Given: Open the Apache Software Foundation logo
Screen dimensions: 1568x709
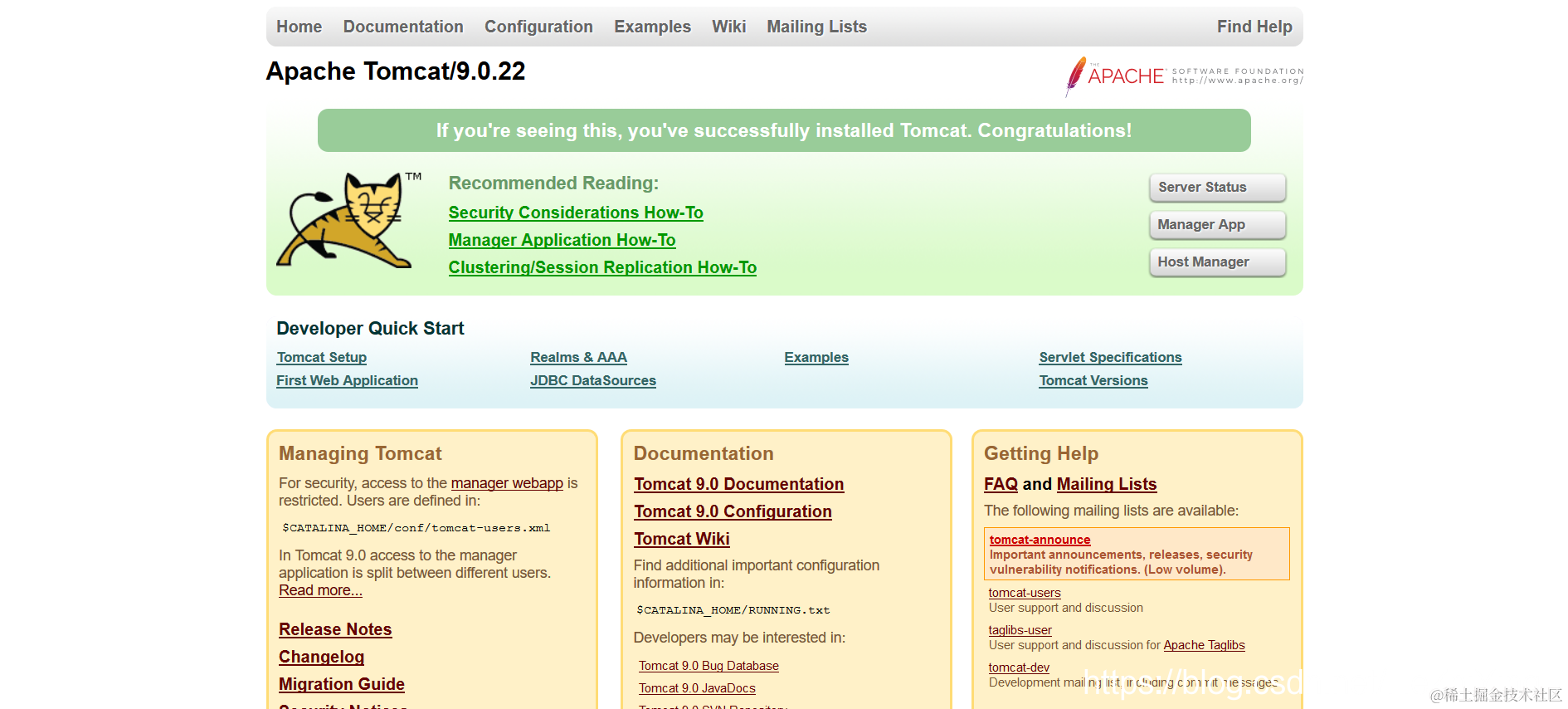Looking at the screenshot, I should coord(1184,76).
